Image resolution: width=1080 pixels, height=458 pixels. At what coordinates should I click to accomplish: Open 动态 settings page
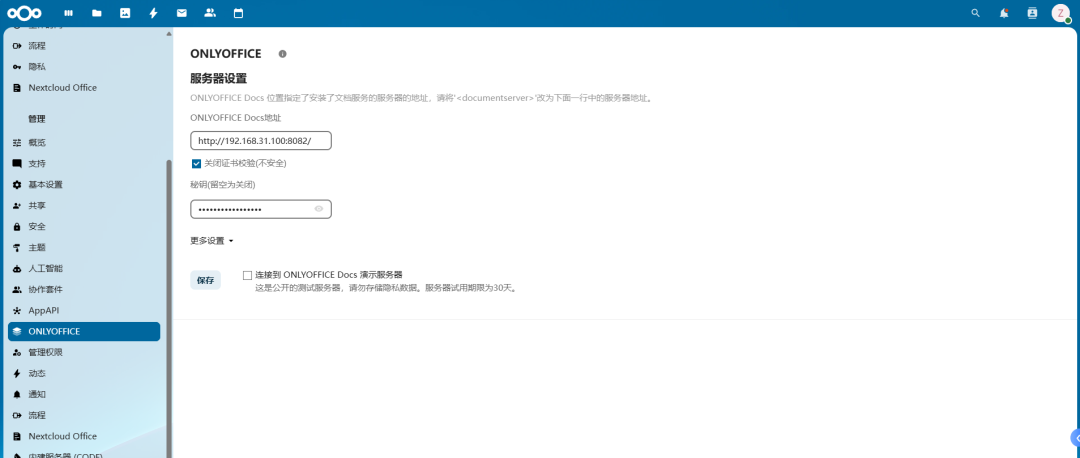[84, 373]
